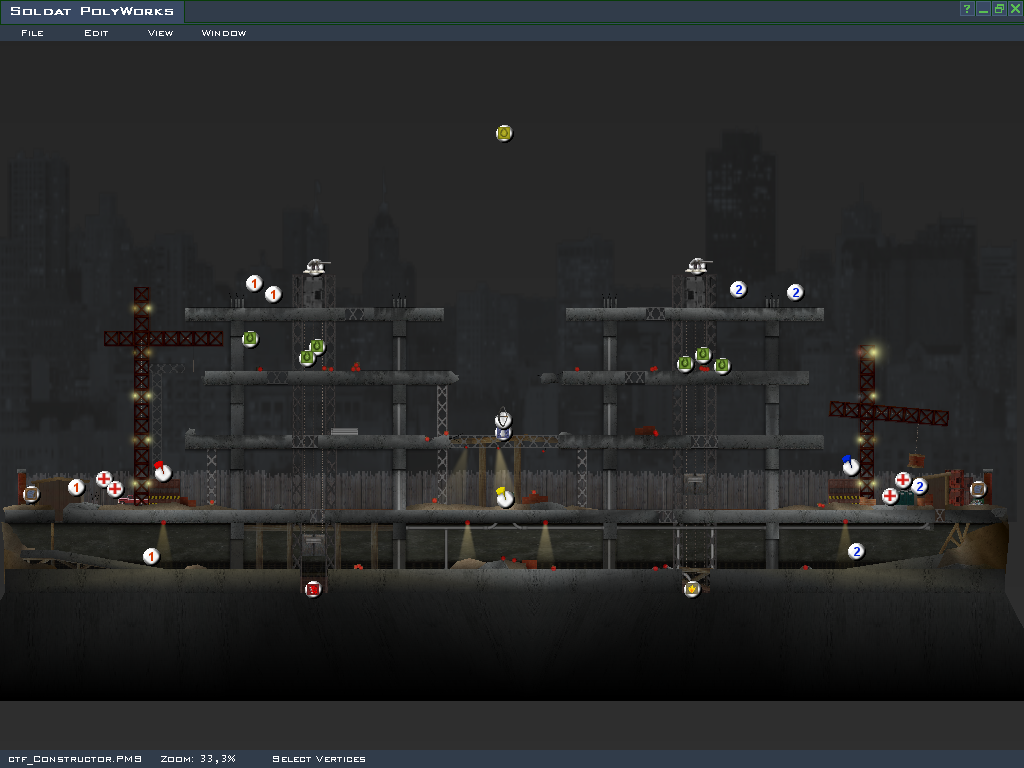Restore down the PolyWorks window

tap(999, 9)
